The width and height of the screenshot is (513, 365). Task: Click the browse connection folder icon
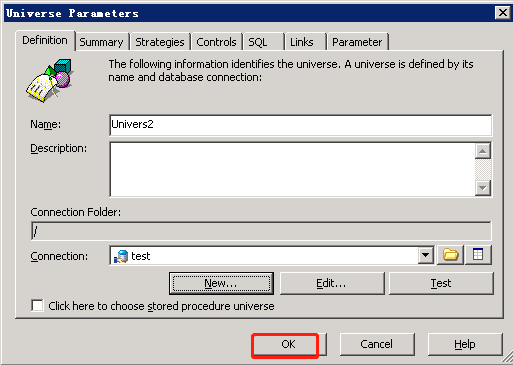(450, 255)
